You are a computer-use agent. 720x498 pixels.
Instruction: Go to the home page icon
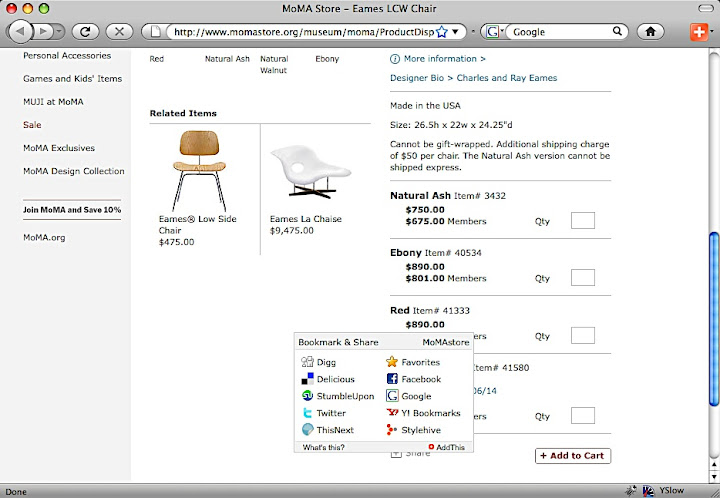[x=650, y=31]
